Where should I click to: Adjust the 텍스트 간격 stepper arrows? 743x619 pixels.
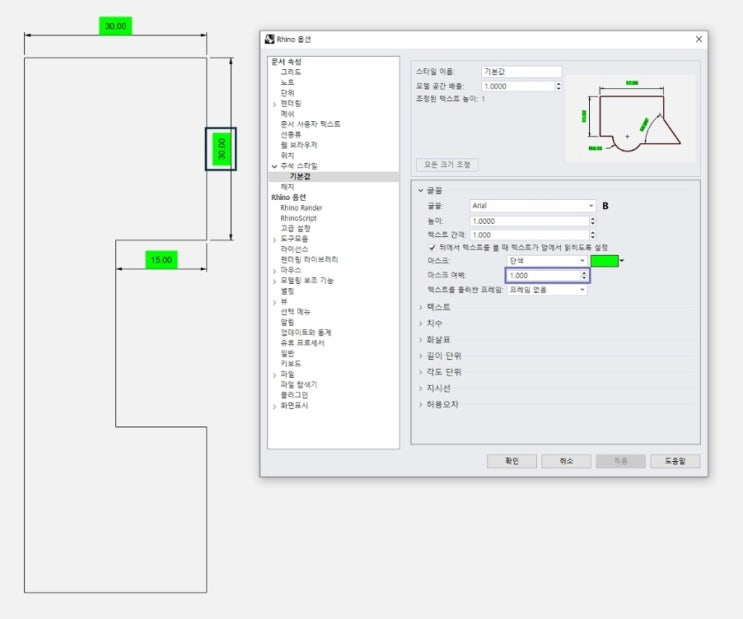(x=592, y=235)
